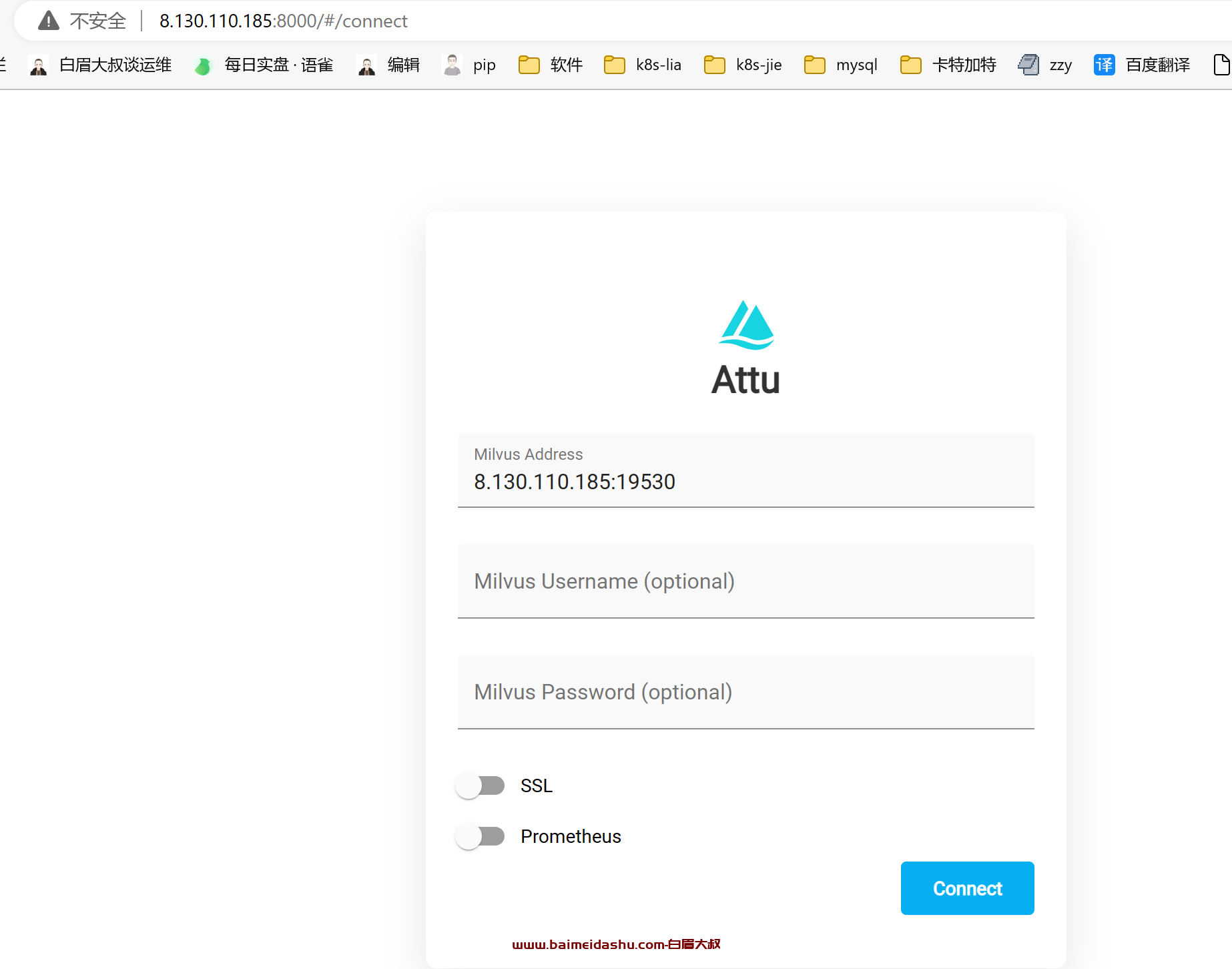Click the blank page bookmark icon
Screen dimensions: 1232x969
pos(1221,65)
